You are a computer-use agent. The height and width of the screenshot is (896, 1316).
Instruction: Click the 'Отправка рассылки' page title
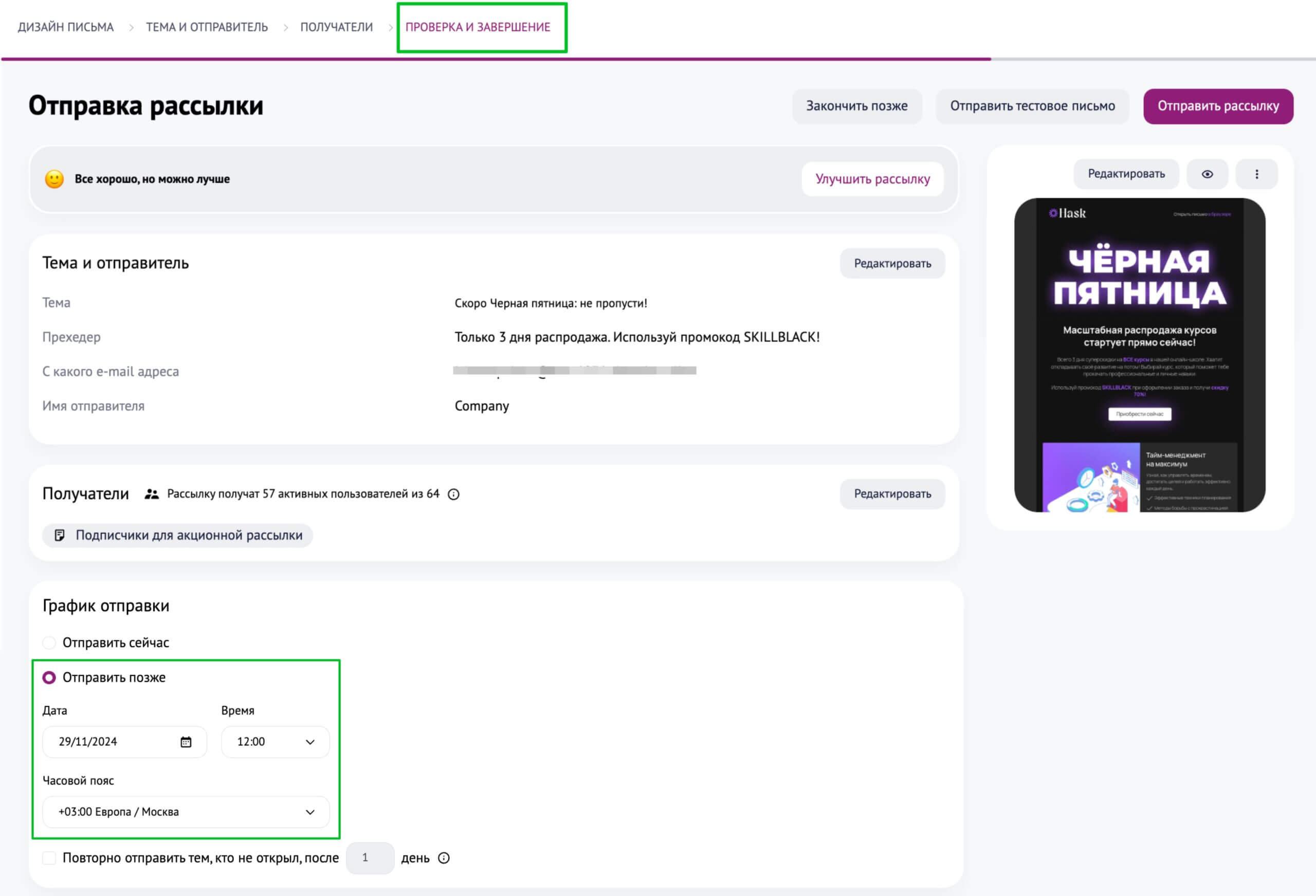click(x=146, y=106)
